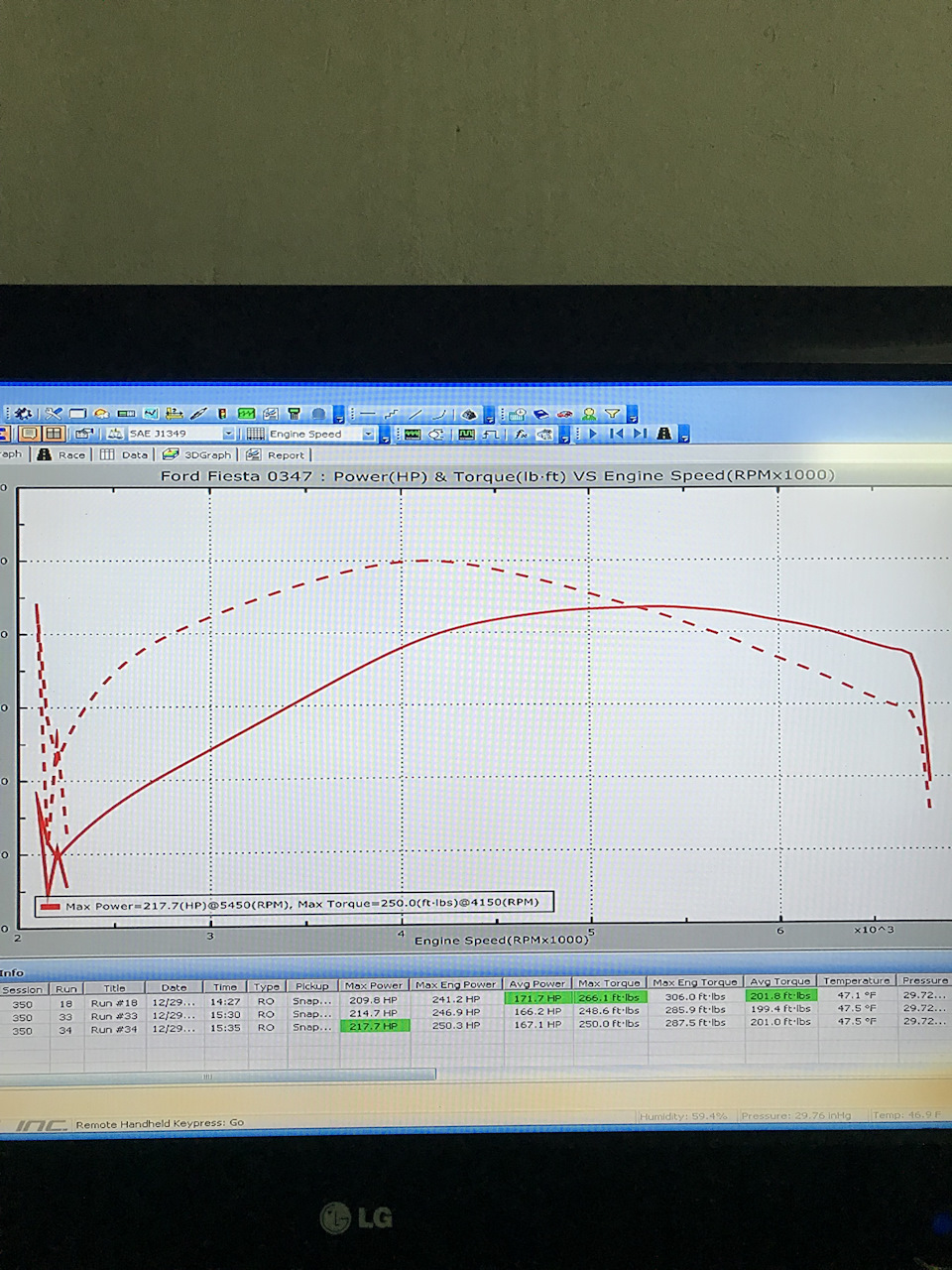952x1270 pixels.
Task: Click the red car icon in the toolbar
Action: [x=565, y=414]
